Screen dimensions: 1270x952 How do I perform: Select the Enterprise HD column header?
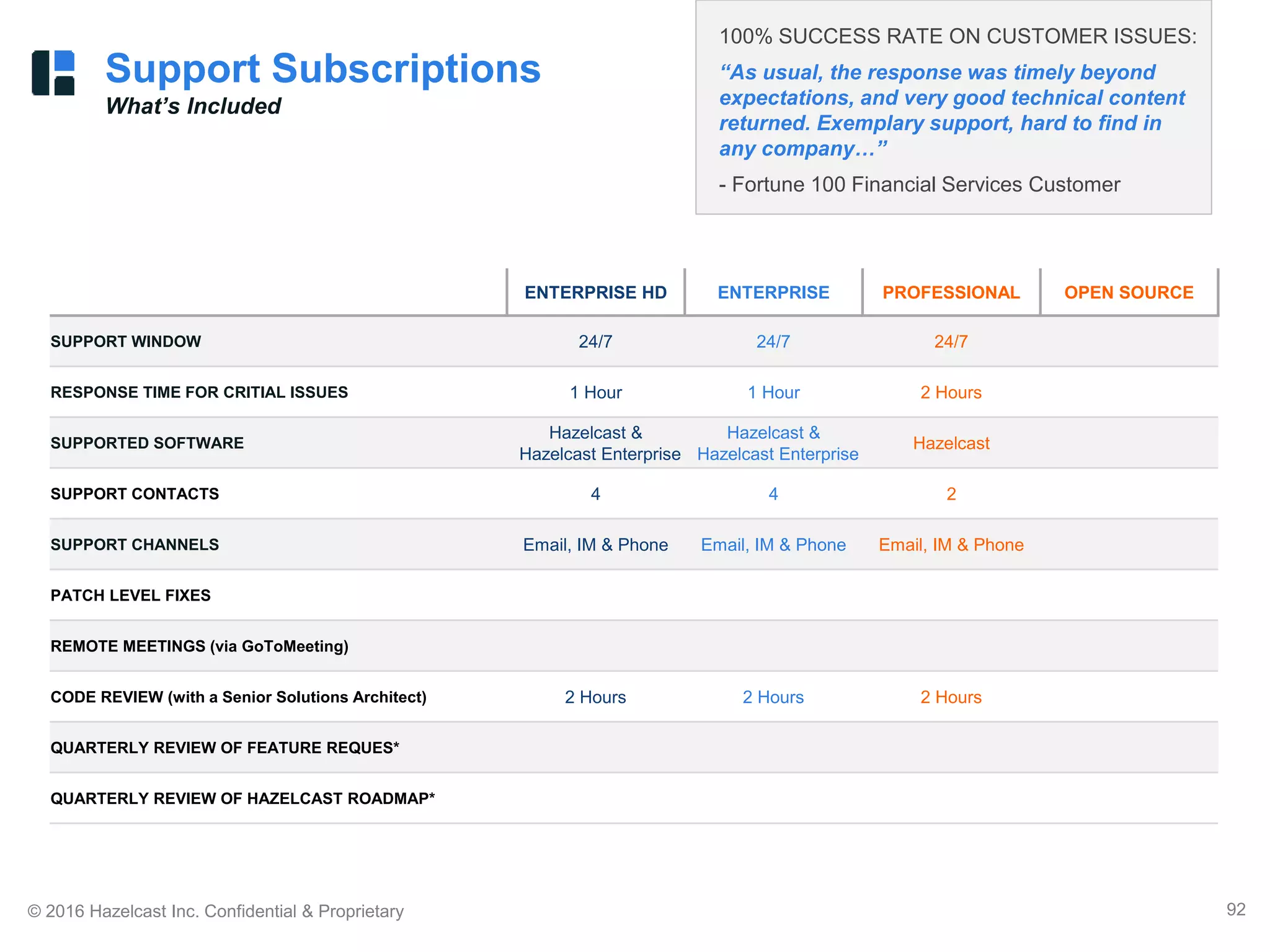[x=595, y=293]
